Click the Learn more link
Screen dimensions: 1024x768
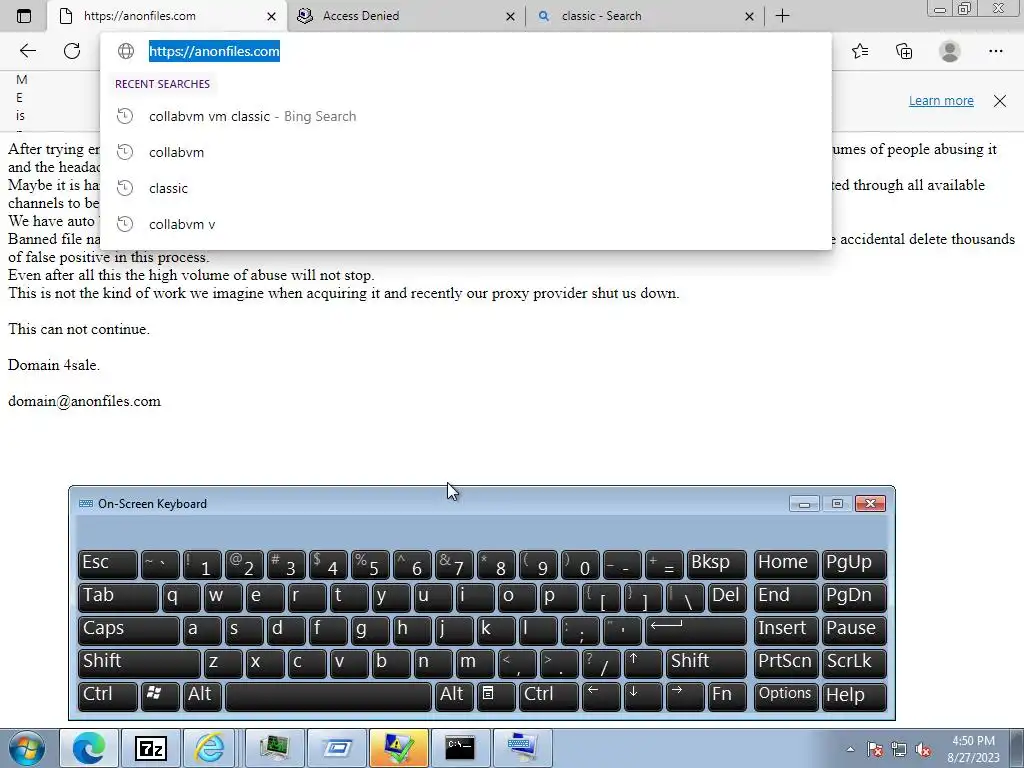pyautogui.click(x=941, y=101)
